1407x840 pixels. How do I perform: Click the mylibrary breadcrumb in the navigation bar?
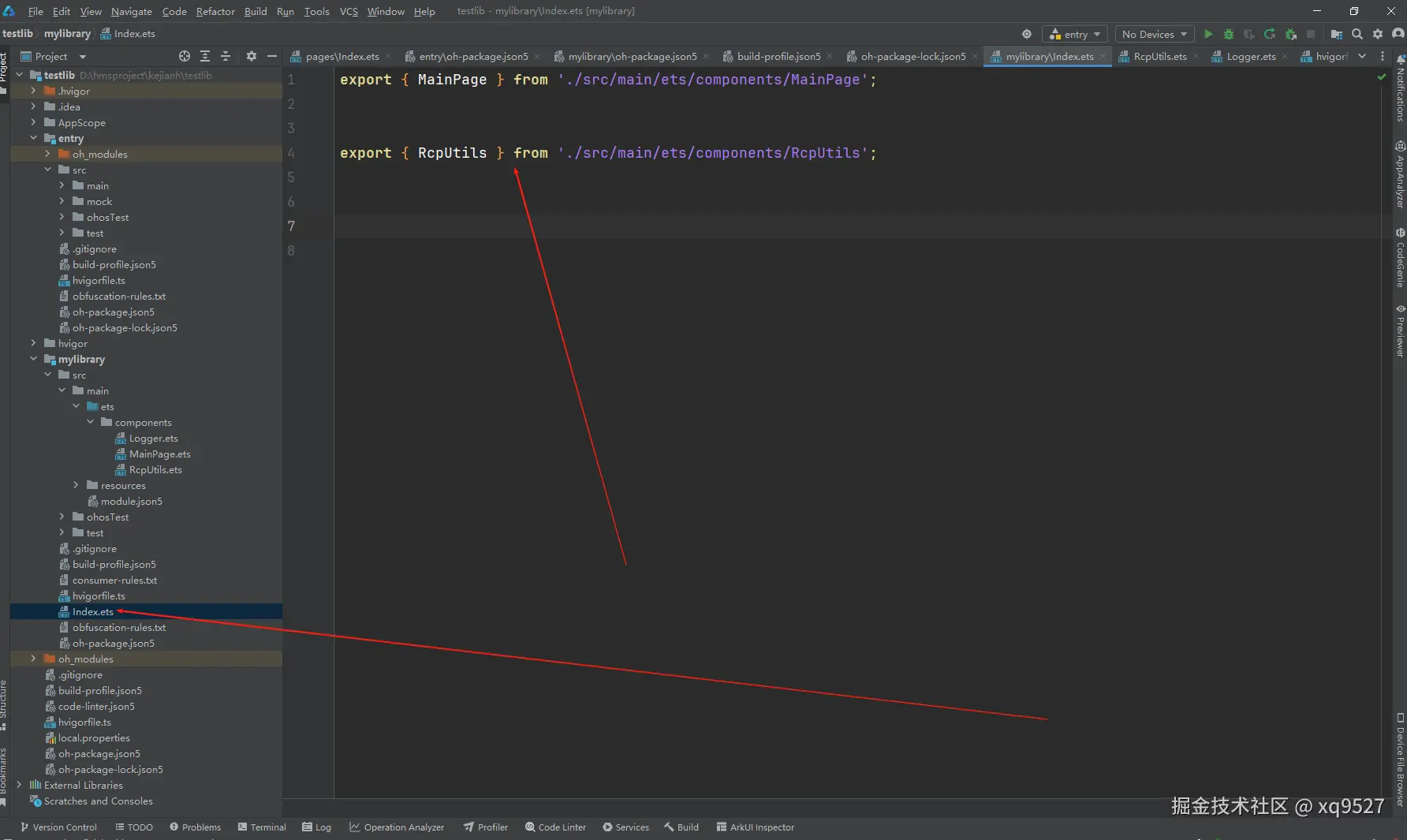click(67, 34)
